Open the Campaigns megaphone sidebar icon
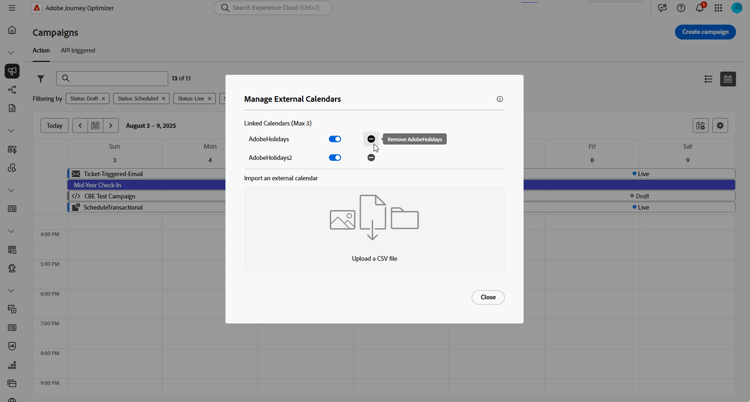 coord(12,71)
